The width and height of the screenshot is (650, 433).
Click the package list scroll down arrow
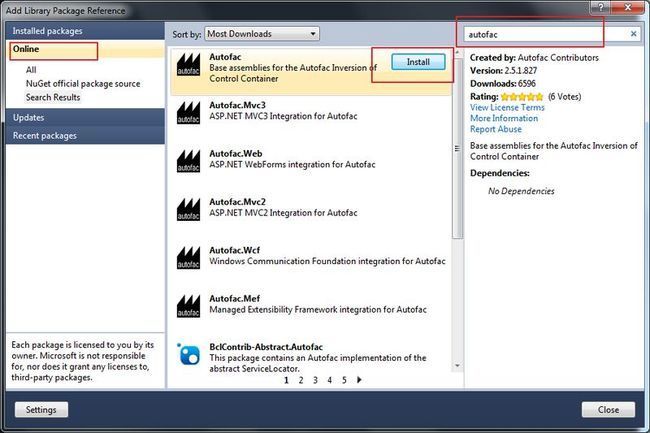[457, 365]
